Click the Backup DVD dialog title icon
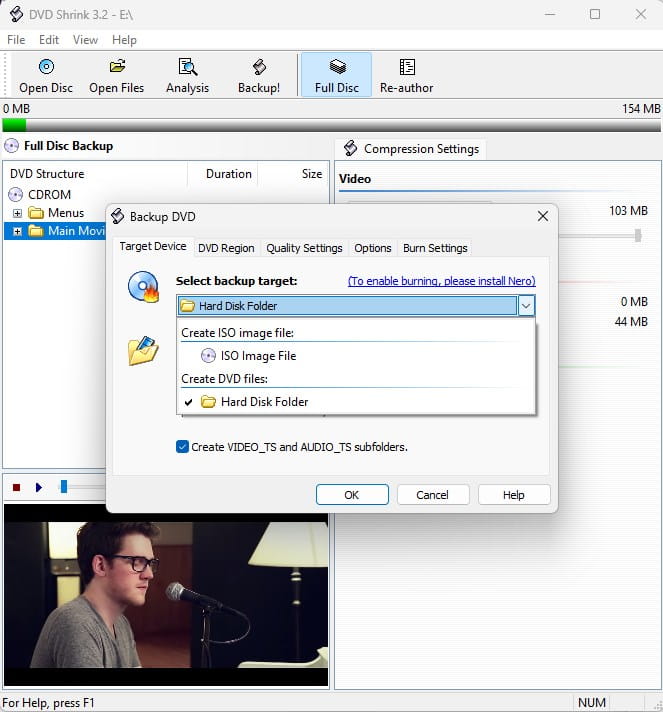This screenshot has width=663, height=712. 118,216
